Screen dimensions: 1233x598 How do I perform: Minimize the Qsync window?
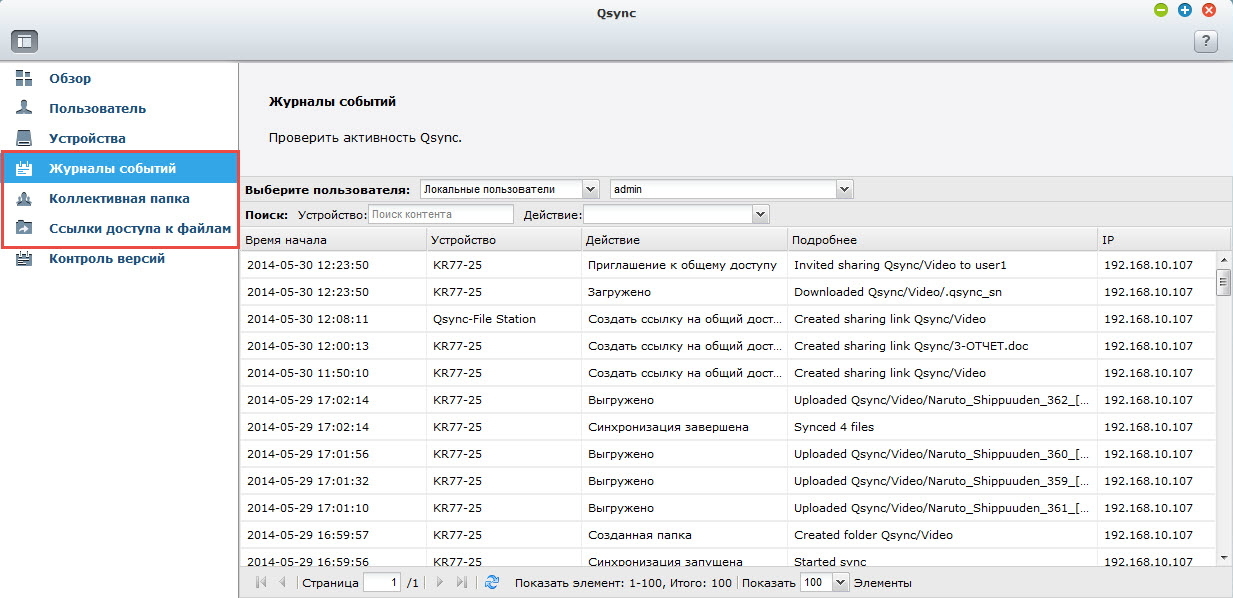(x=1161, y=10)
